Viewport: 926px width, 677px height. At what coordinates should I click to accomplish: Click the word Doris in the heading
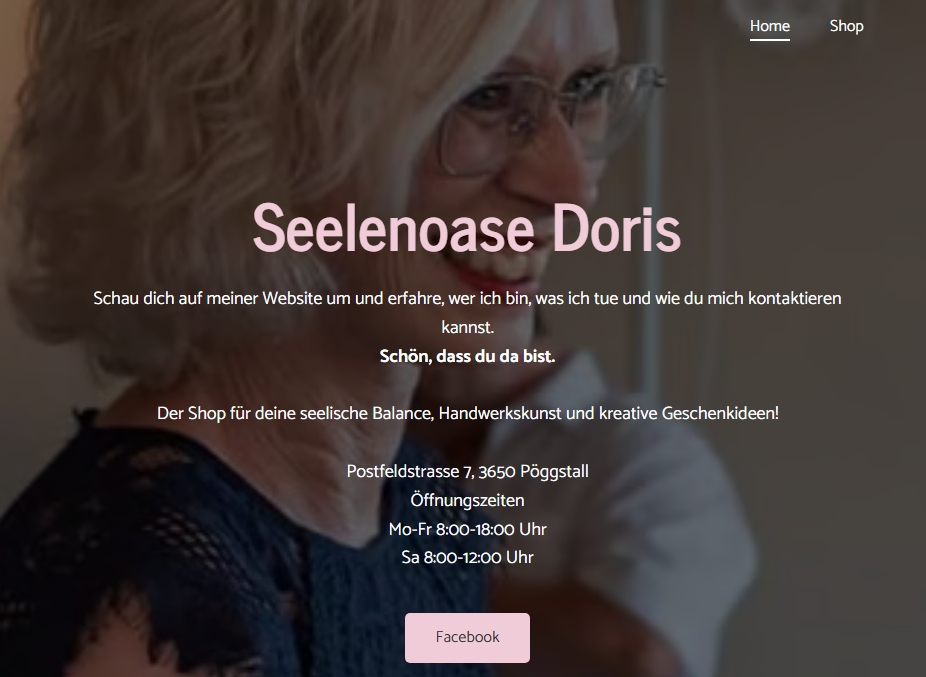617,228
